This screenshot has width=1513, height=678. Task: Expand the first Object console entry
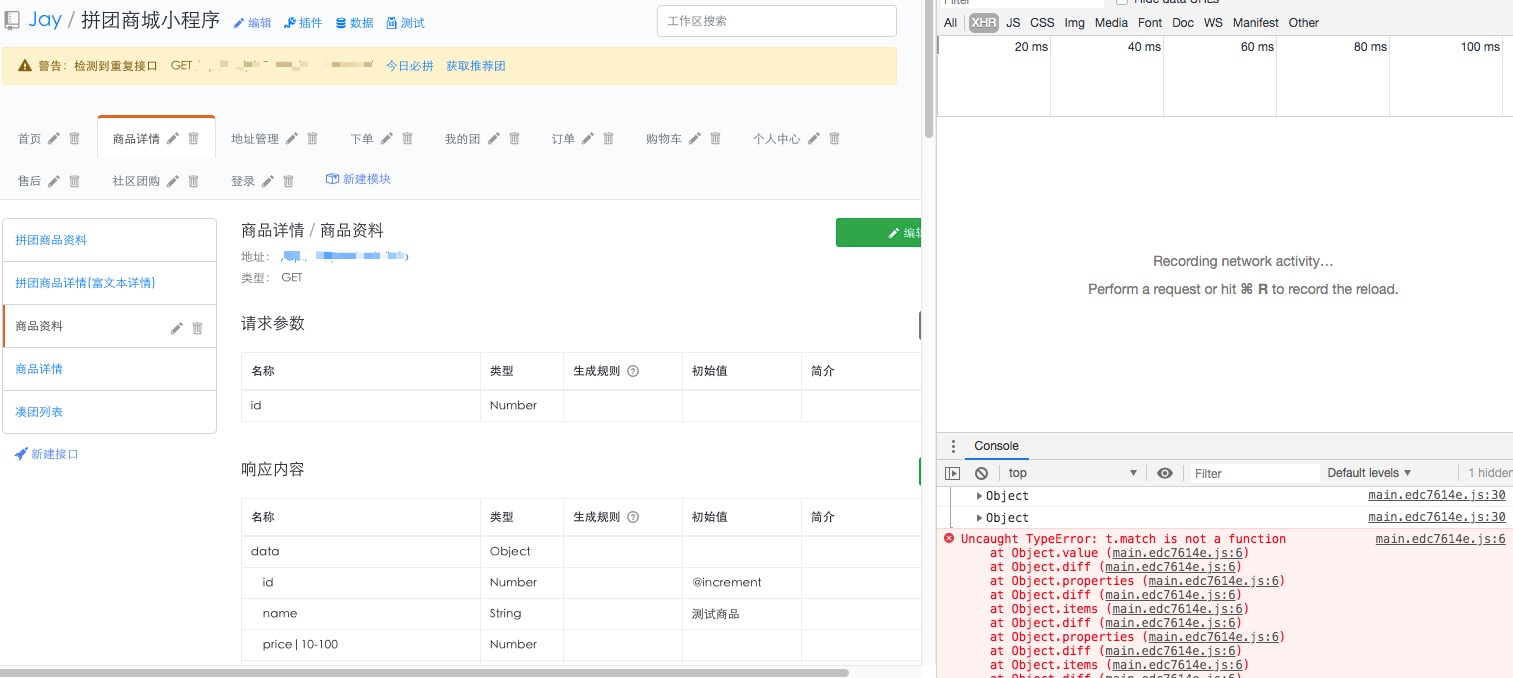tap(979, 496)
